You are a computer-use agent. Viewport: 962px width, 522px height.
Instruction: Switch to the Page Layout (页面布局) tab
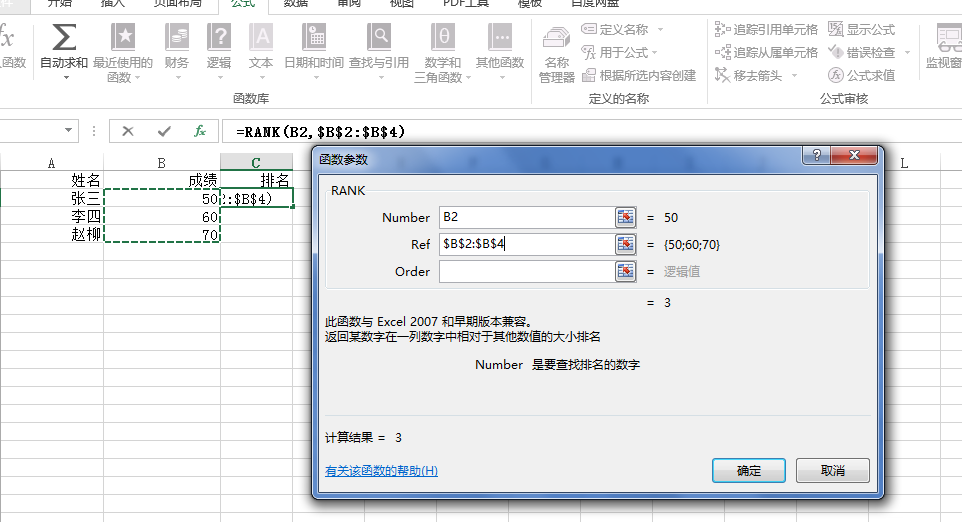pyautogui.click(x=177, y=4)
